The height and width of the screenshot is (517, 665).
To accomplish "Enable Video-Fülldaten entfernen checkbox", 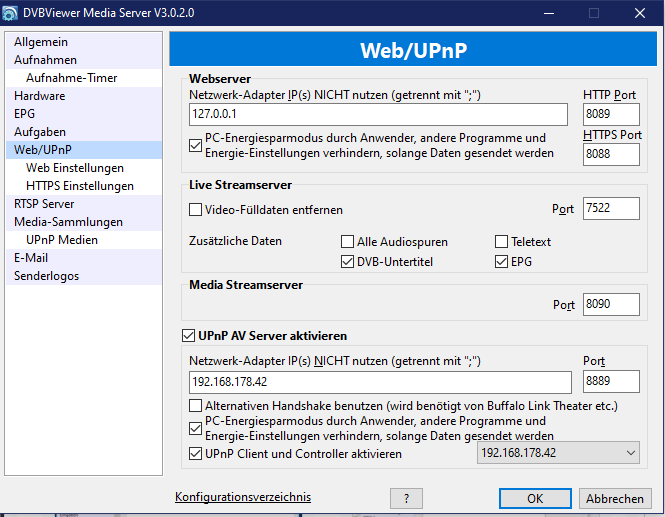I will [195, 210].
